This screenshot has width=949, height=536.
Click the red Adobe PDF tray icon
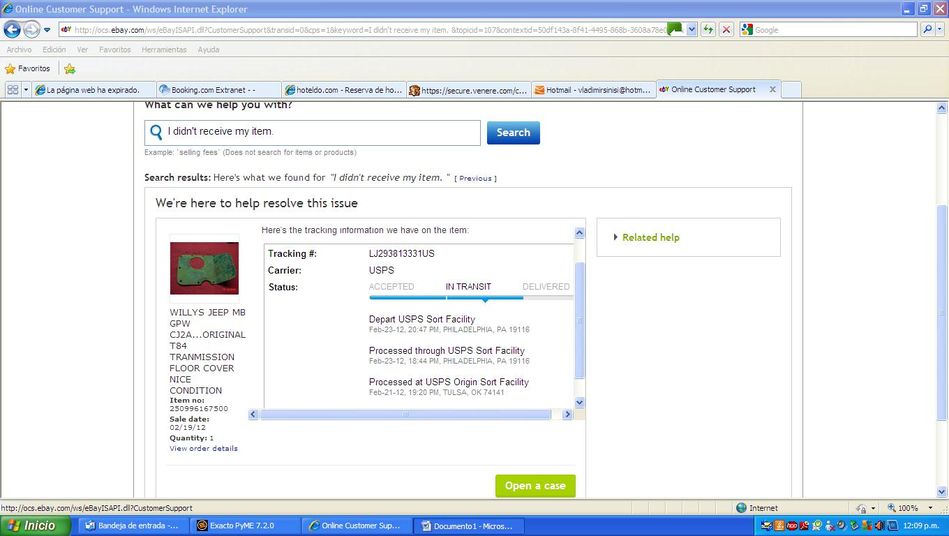(x=804, y=526)
